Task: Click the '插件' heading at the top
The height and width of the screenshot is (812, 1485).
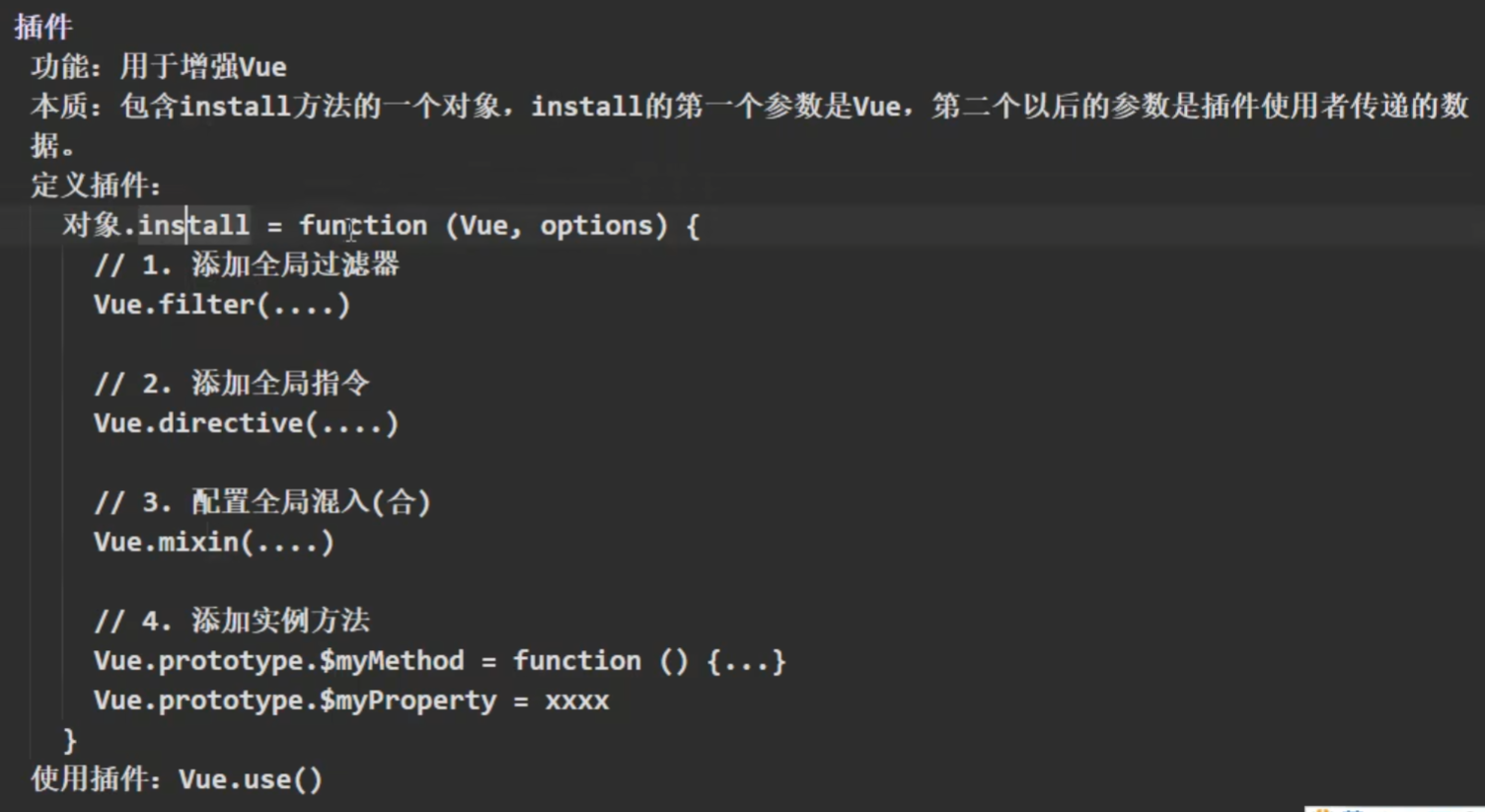Action: 43,27
